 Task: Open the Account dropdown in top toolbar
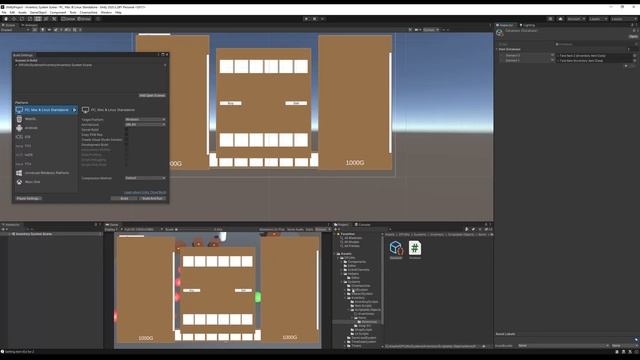[576, 19]
